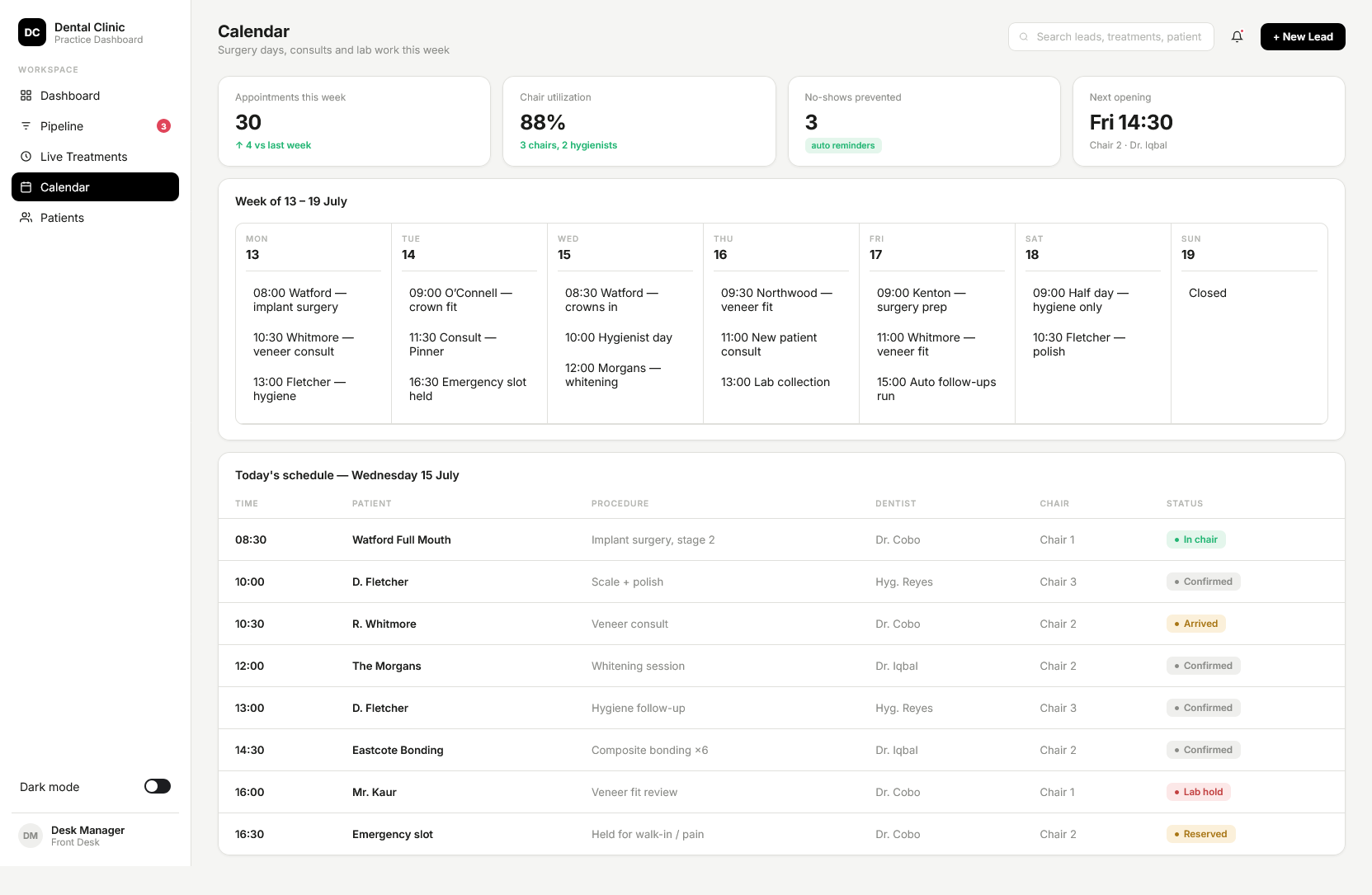Viewport: 1372px width, 895px height.
Task: Open Live Treatments menu item
Action: click(x=95, y=157)
